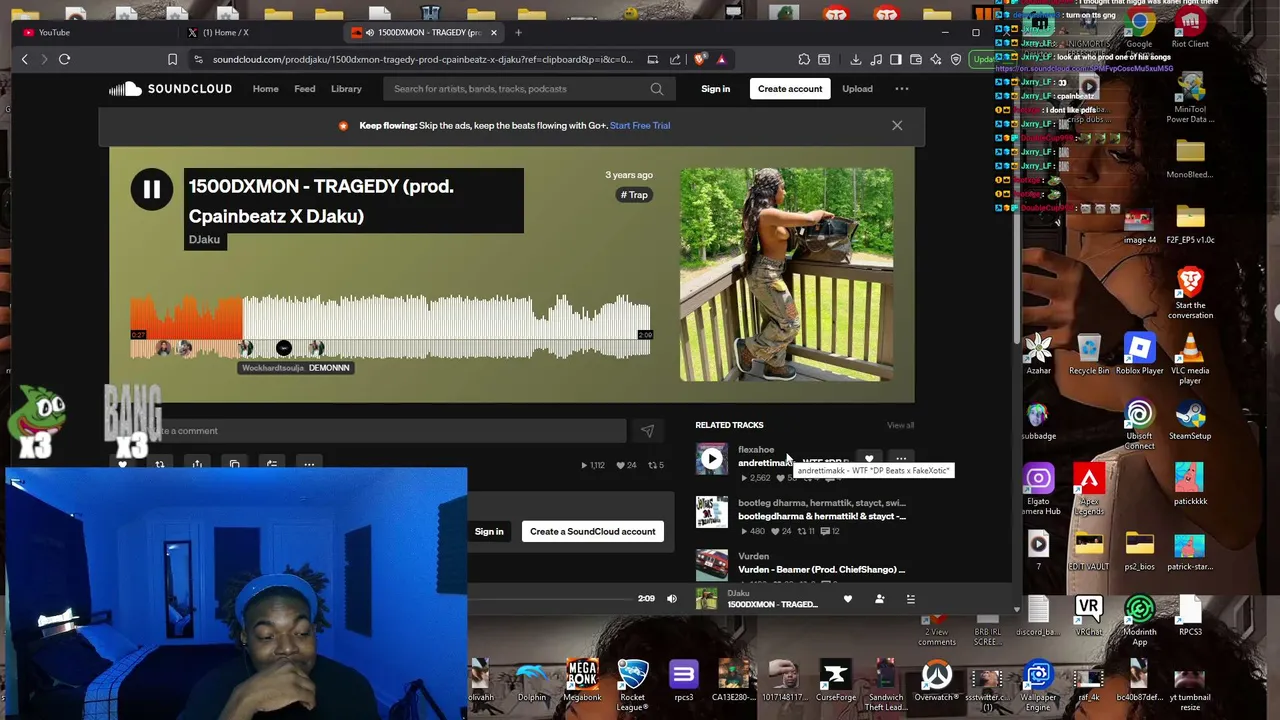The height and width of the screenshot is (720, 1280).
Task: Open the bootleg dharma related track
Action: tap(822, 517)
